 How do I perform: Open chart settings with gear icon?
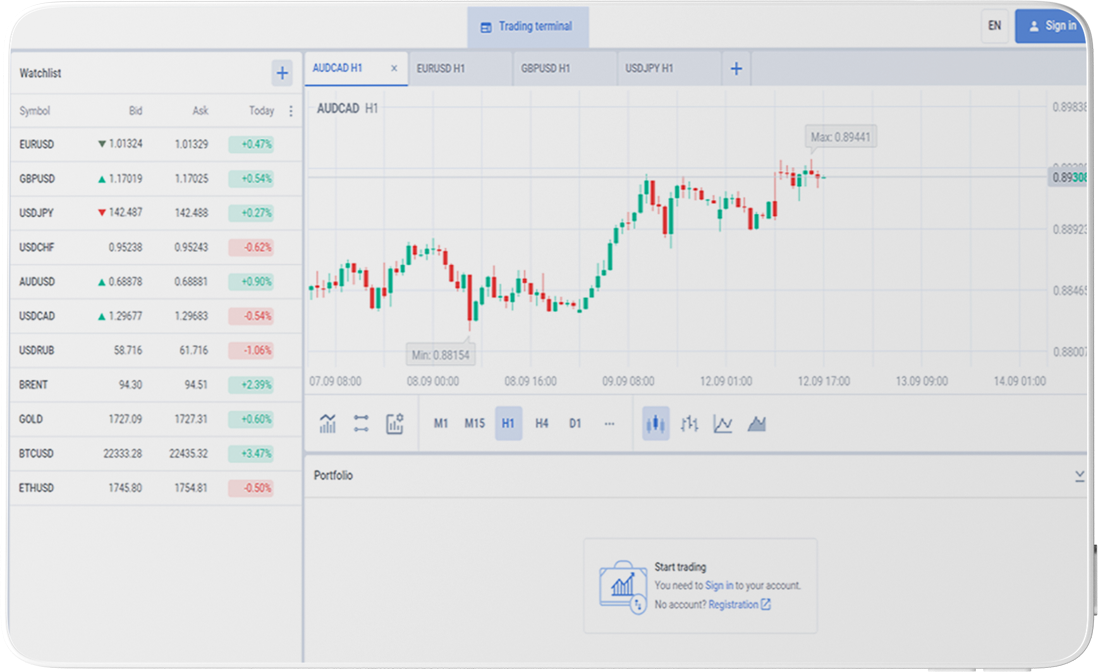[x=395, y=423]
